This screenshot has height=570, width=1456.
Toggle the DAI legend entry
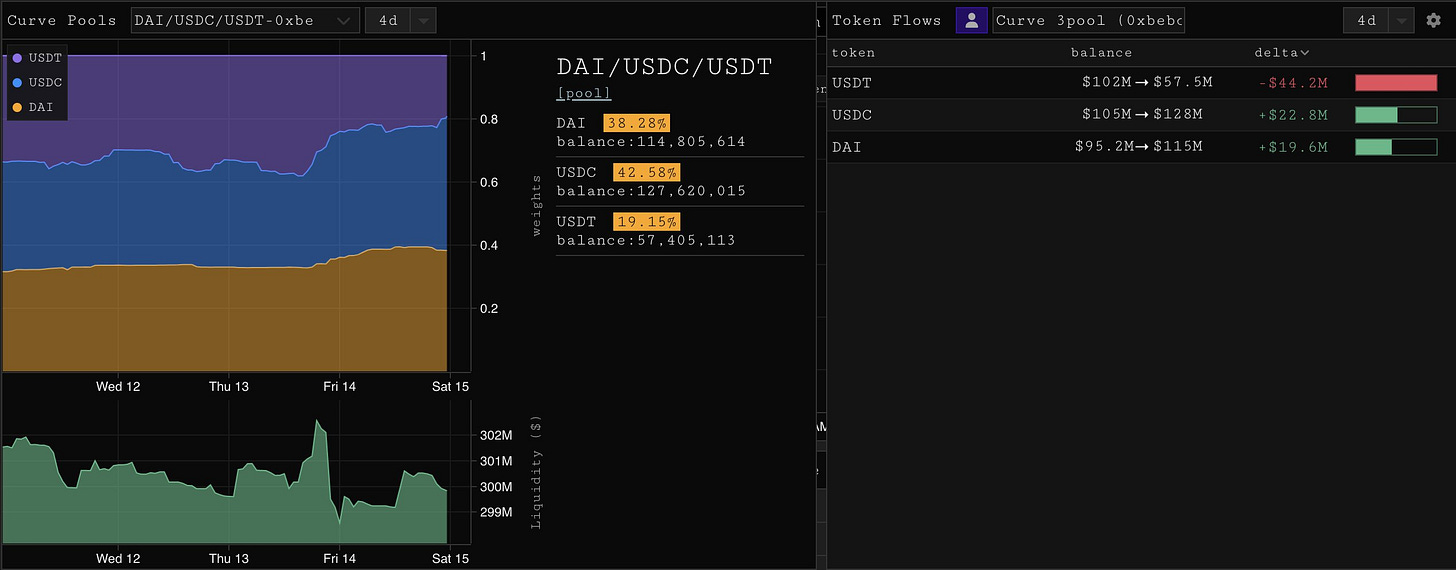coord(33,106)
